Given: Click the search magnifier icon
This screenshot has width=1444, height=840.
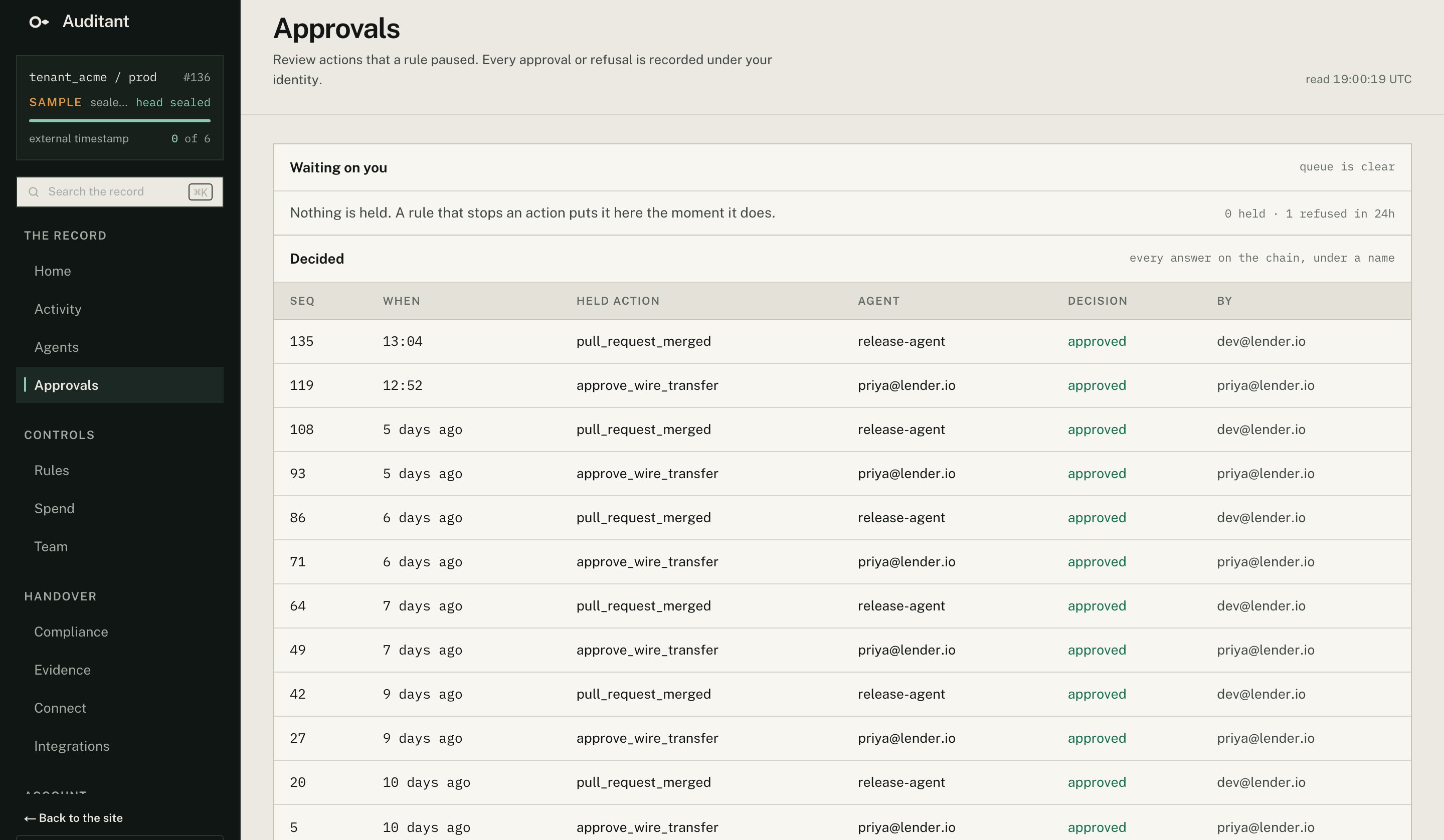Looking at the screenshot, I should pyautogui.click(x=34, y=192).
